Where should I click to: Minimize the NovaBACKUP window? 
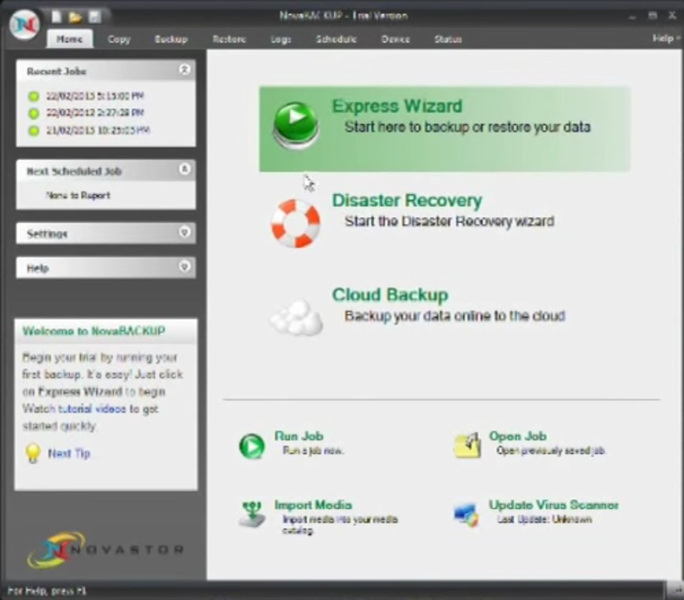(x=632, y=16)
